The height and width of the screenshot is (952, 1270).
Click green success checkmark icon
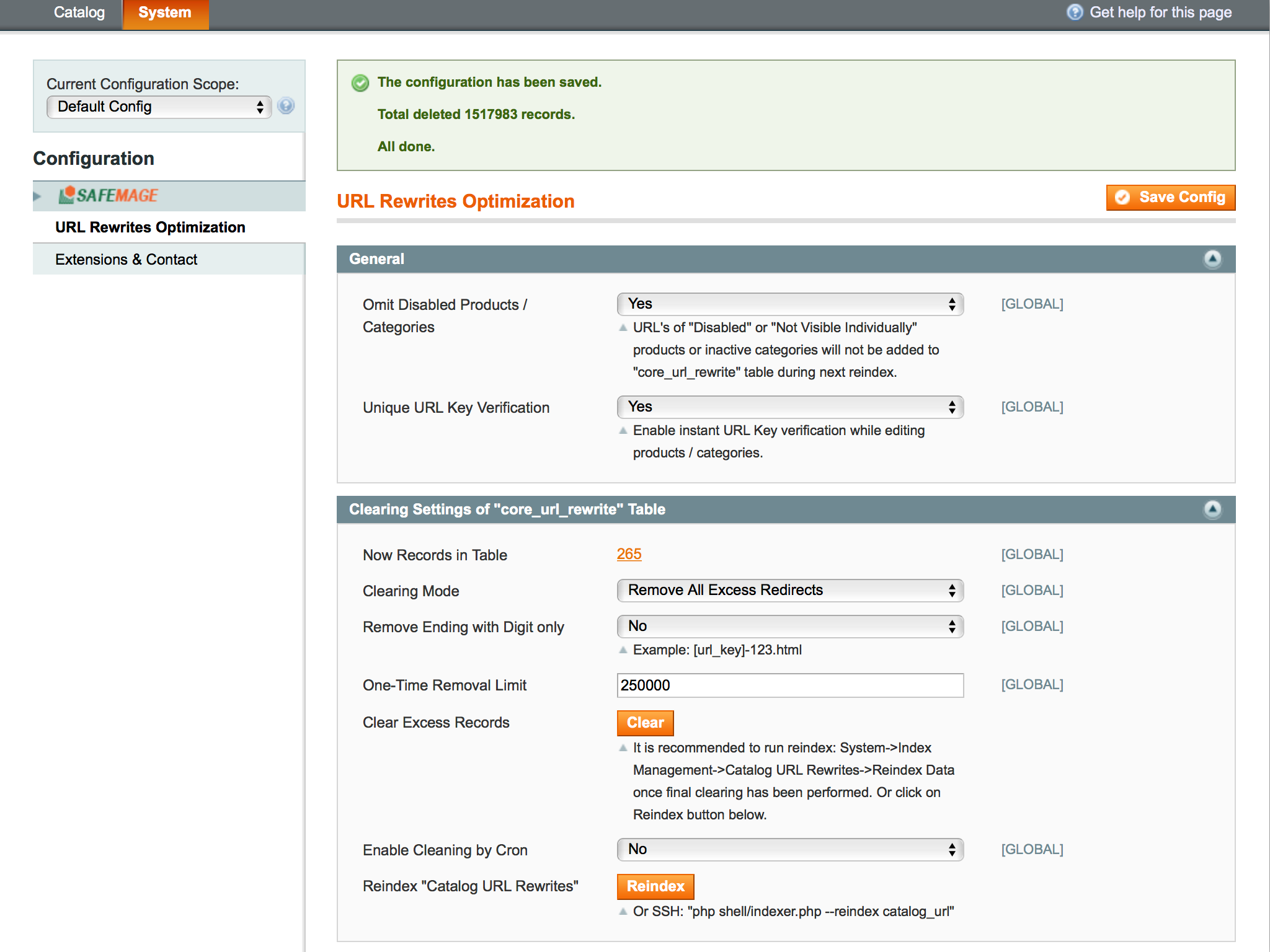point(360,82)
